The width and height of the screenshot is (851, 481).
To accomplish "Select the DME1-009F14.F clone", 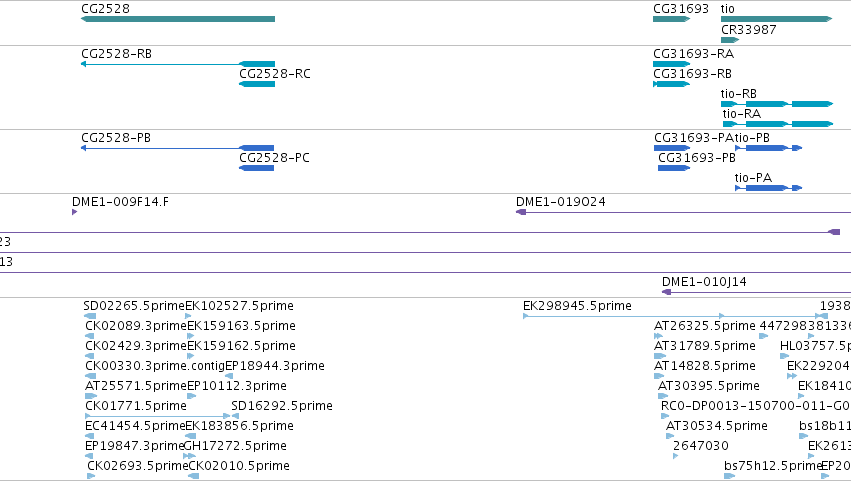I will (120, 202).
